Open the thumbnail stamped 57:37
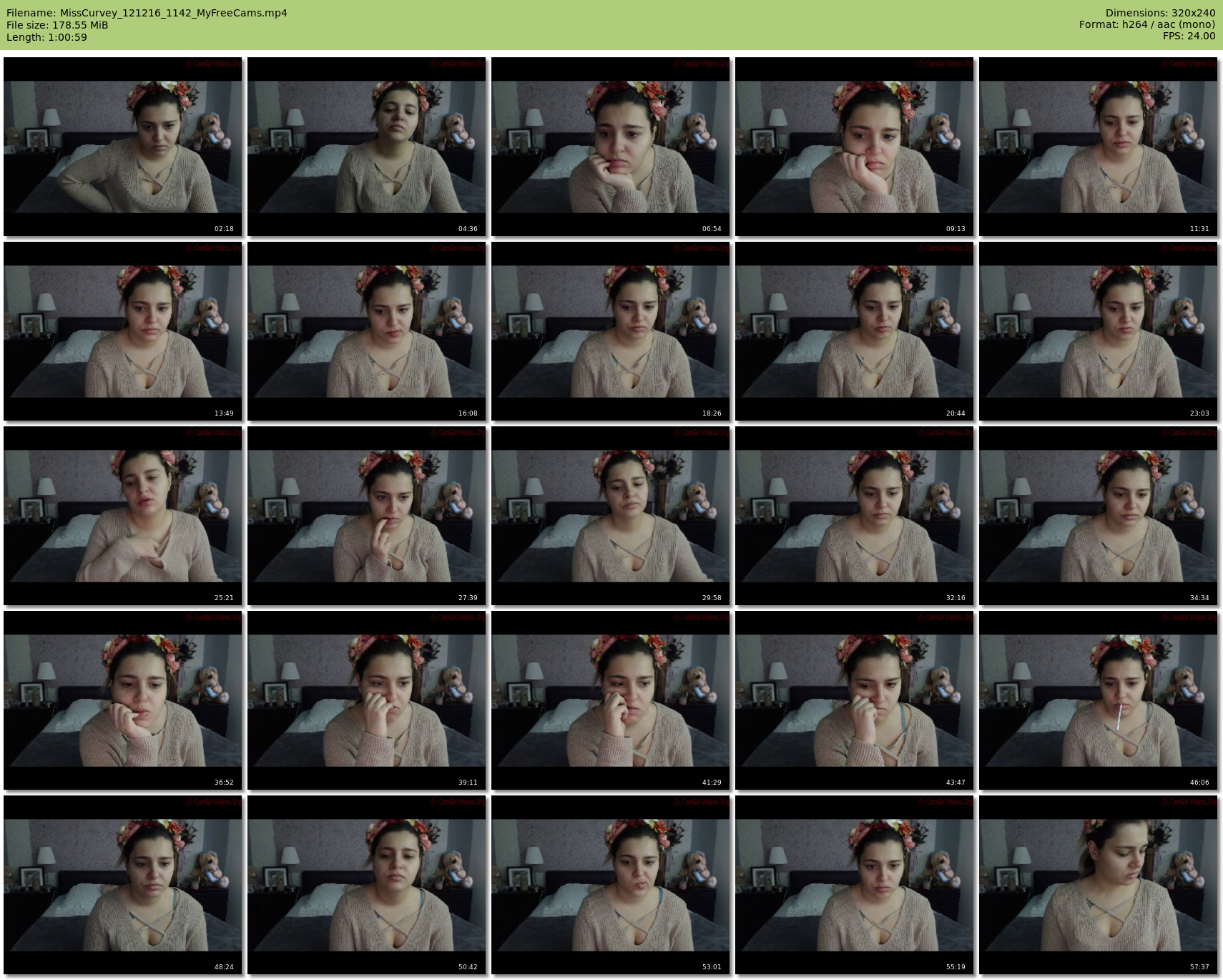This screenshot has width=1223, height=980. coord(1099,885)
